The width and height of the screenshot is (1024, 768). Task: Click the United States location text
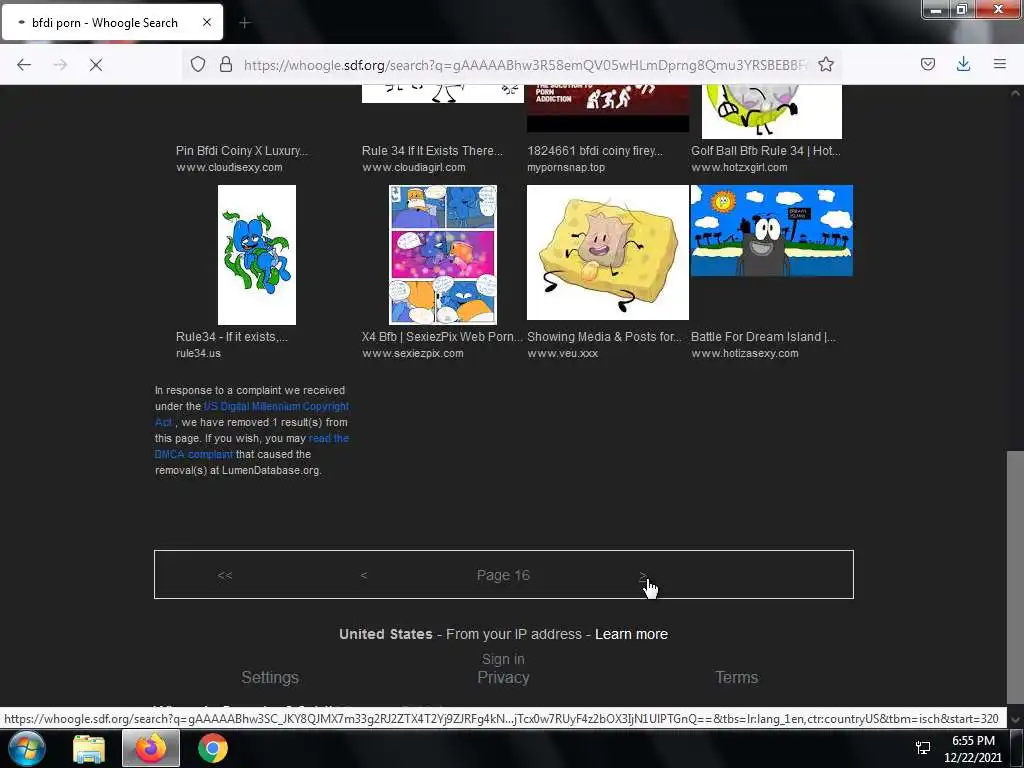[x=385, y=634]
